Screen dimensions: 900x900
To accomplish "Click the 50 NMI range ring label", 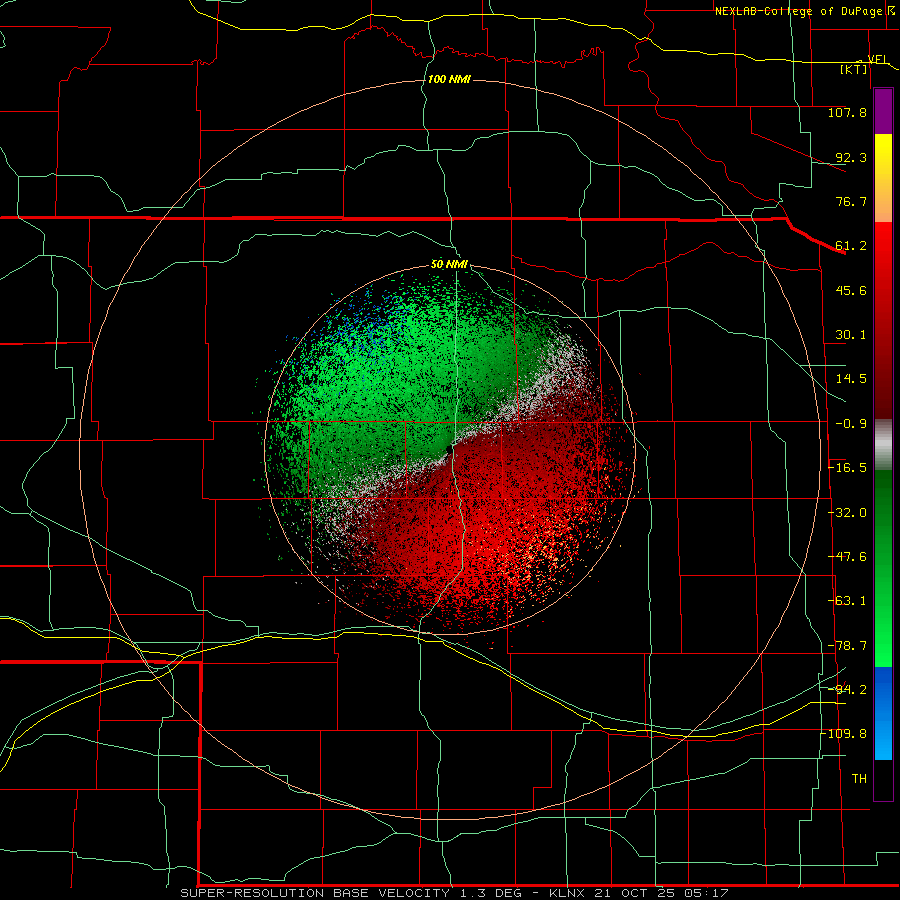I will pos(449,264).
